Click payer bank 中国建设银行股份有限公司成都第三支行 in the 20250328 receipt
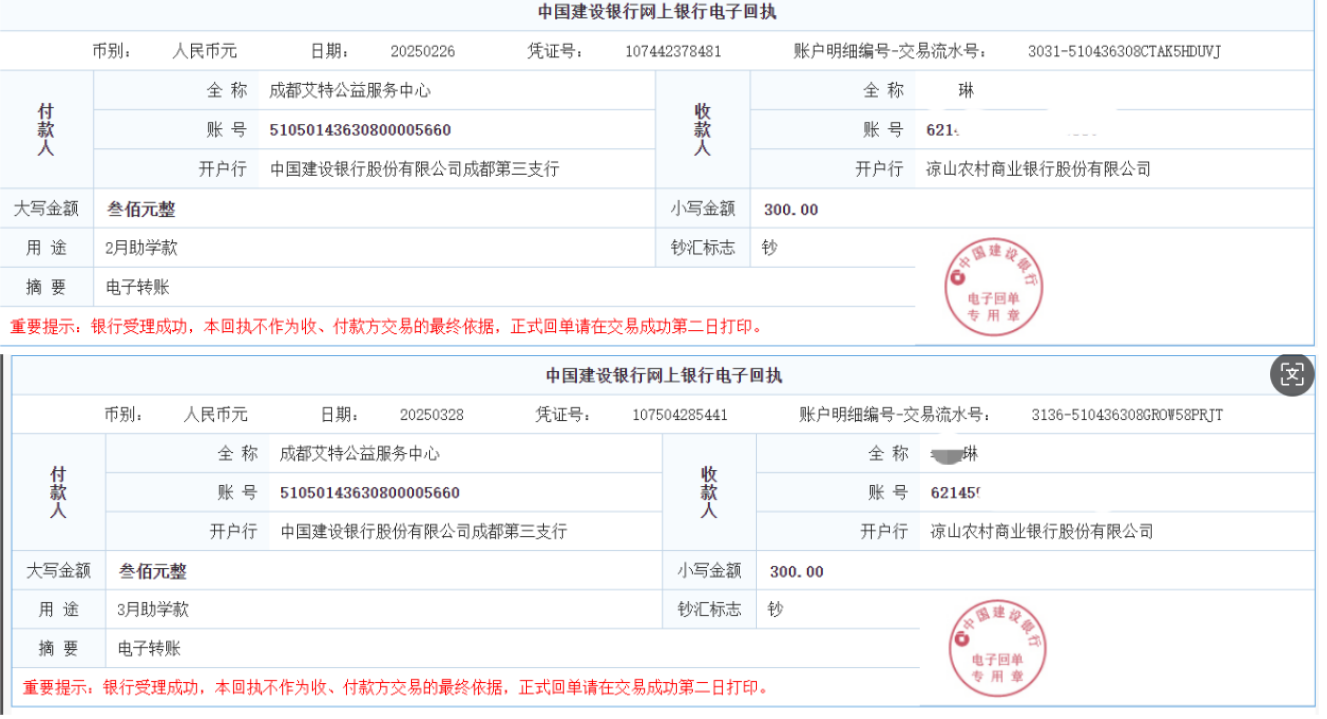The width and height of the screenshot is (1327, 719). pyautogui.click(x=424, y=532)
